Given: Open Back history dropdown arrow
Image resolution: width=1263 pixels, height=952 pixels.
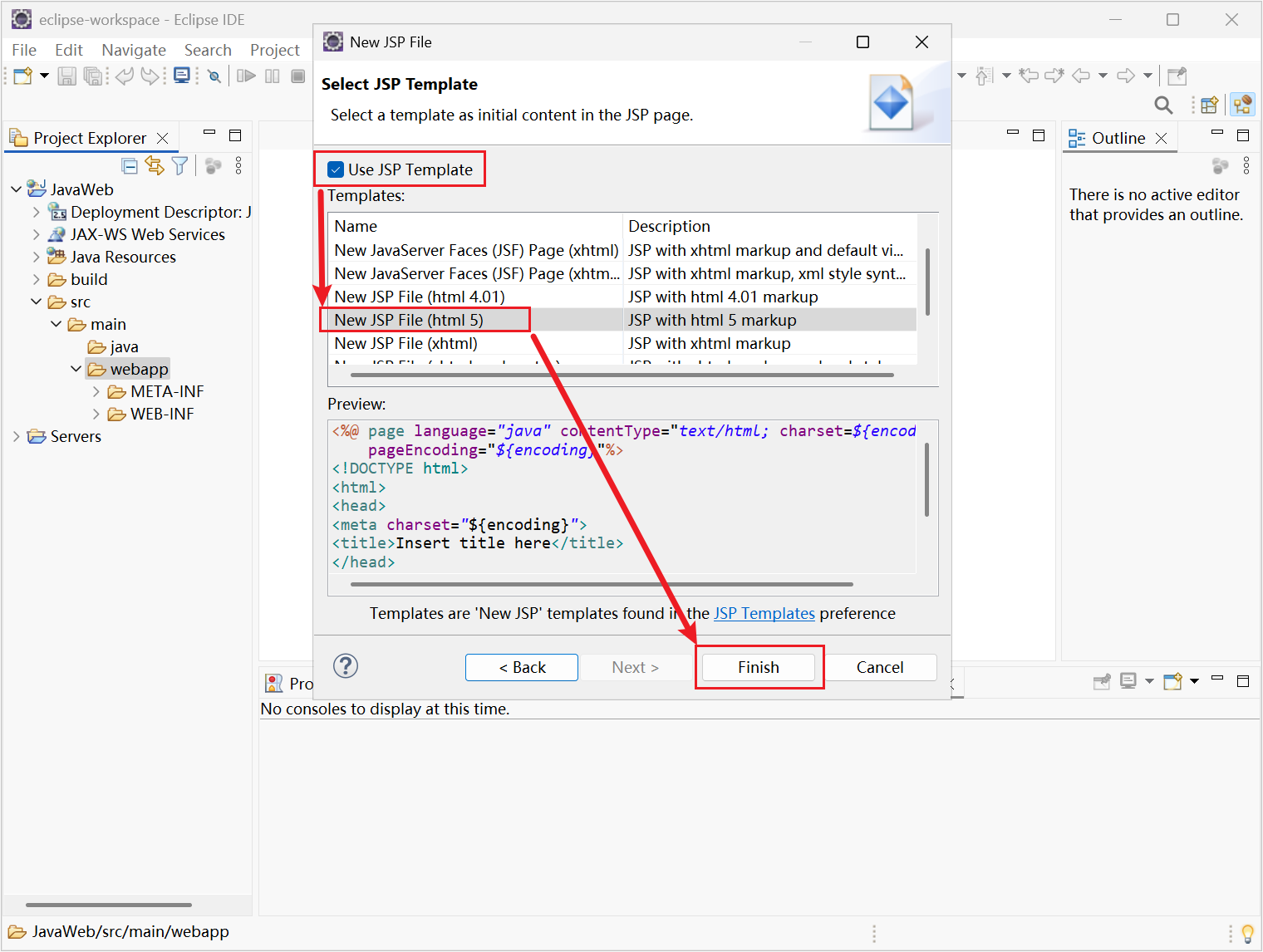Looking at the screenshot, I should pyautogui.click(x=1103, y=76).
